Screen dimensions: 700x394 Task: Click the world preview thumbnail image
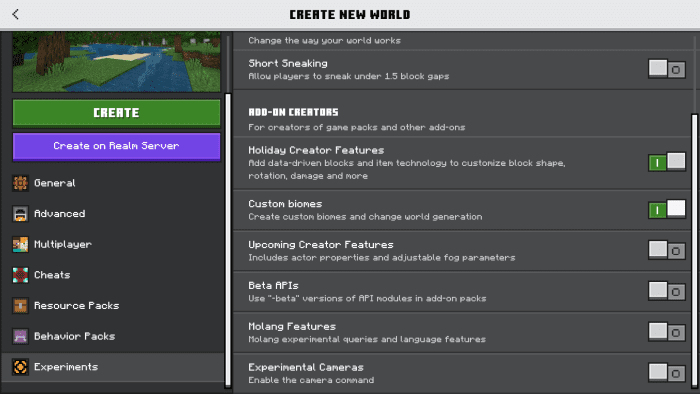coord(116,62)
